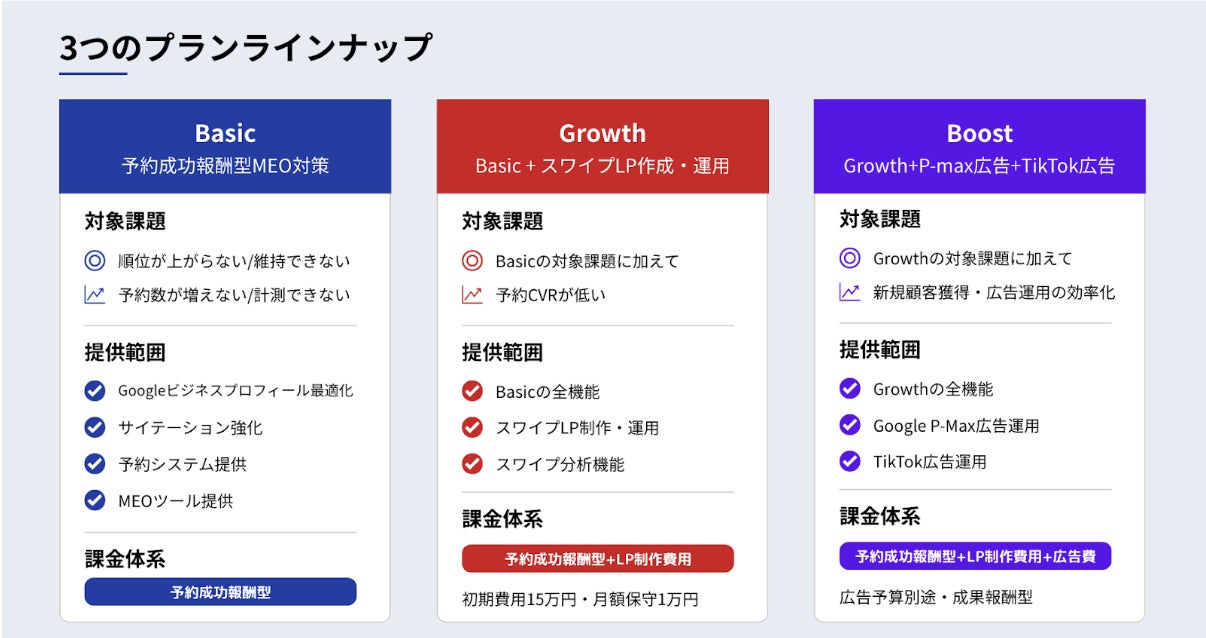Click the checkmark beside スワイプLP制作・運用
Screen dimensions: 1206x638
(472, 427)
